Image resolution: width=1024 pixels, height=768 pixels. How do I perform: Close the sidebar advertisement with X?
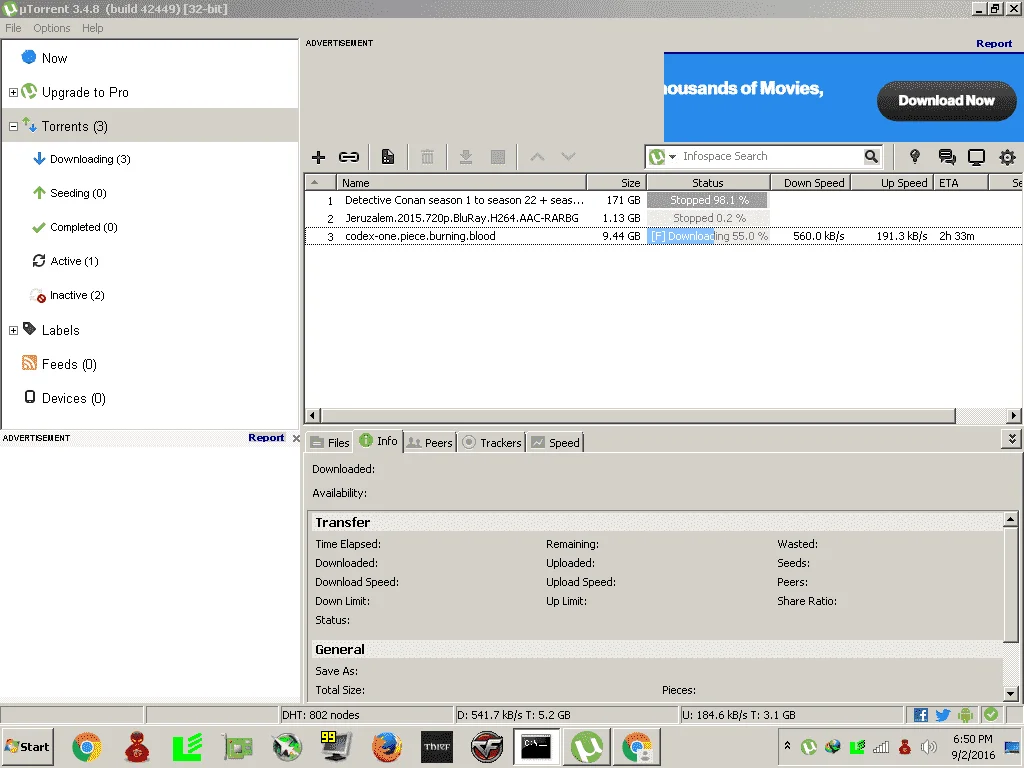[296, 438]
